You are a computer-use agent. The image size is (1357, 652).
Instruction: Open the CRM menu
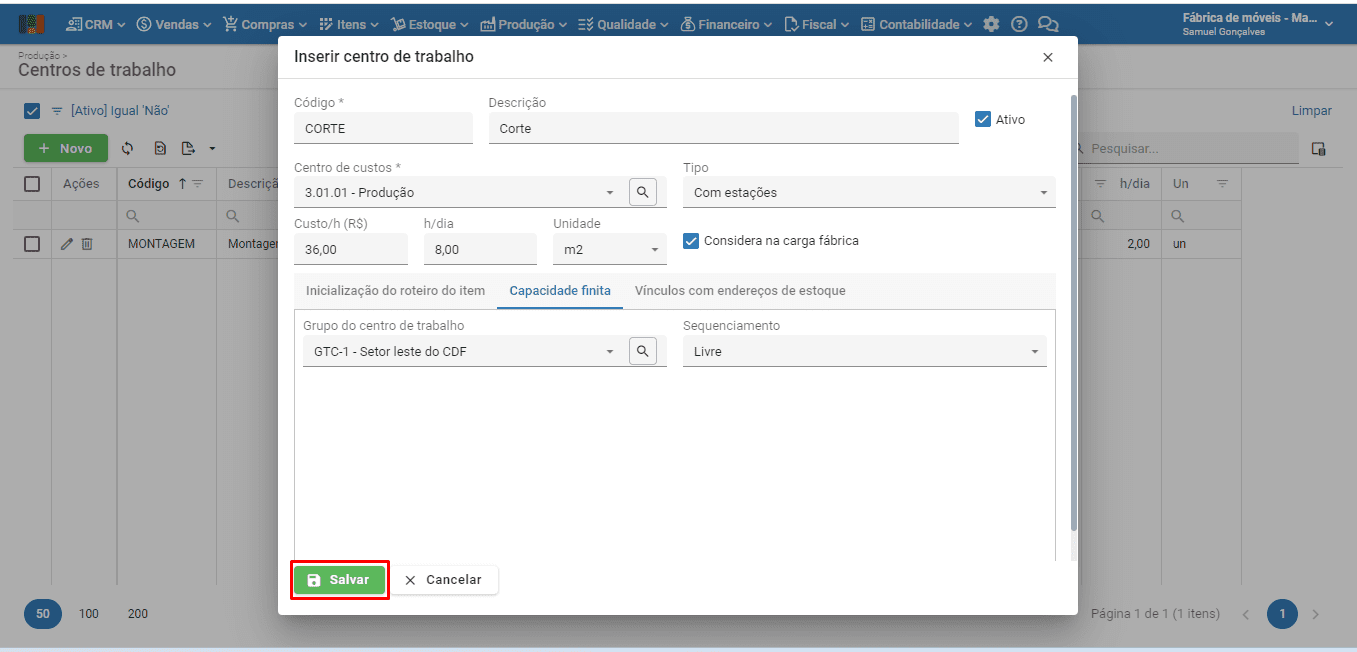pyautogui.click(x=96, y=24)
